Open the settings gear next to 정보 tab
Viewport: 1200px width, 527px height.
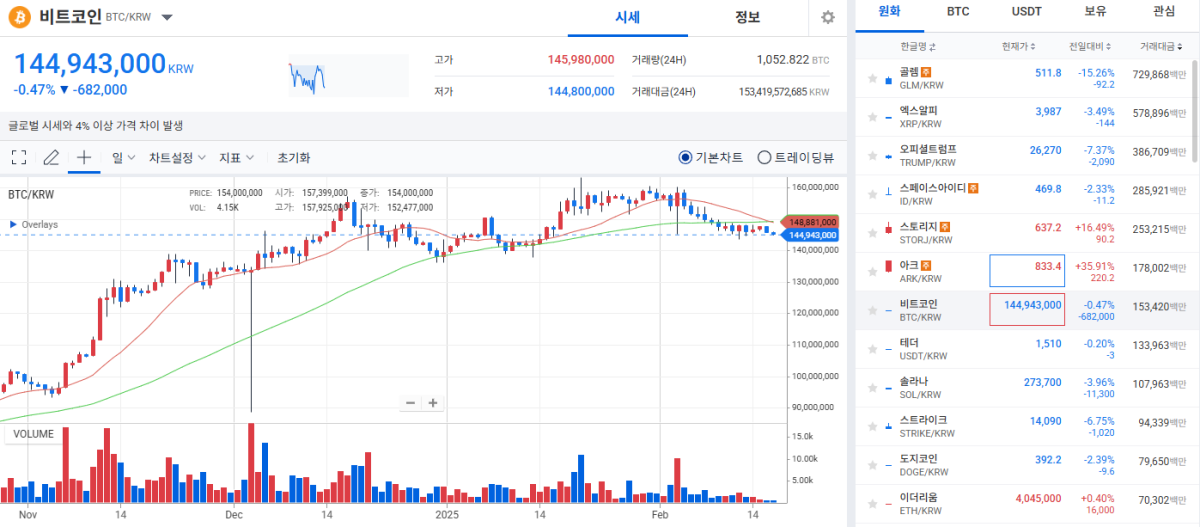[x=827, y=17]
